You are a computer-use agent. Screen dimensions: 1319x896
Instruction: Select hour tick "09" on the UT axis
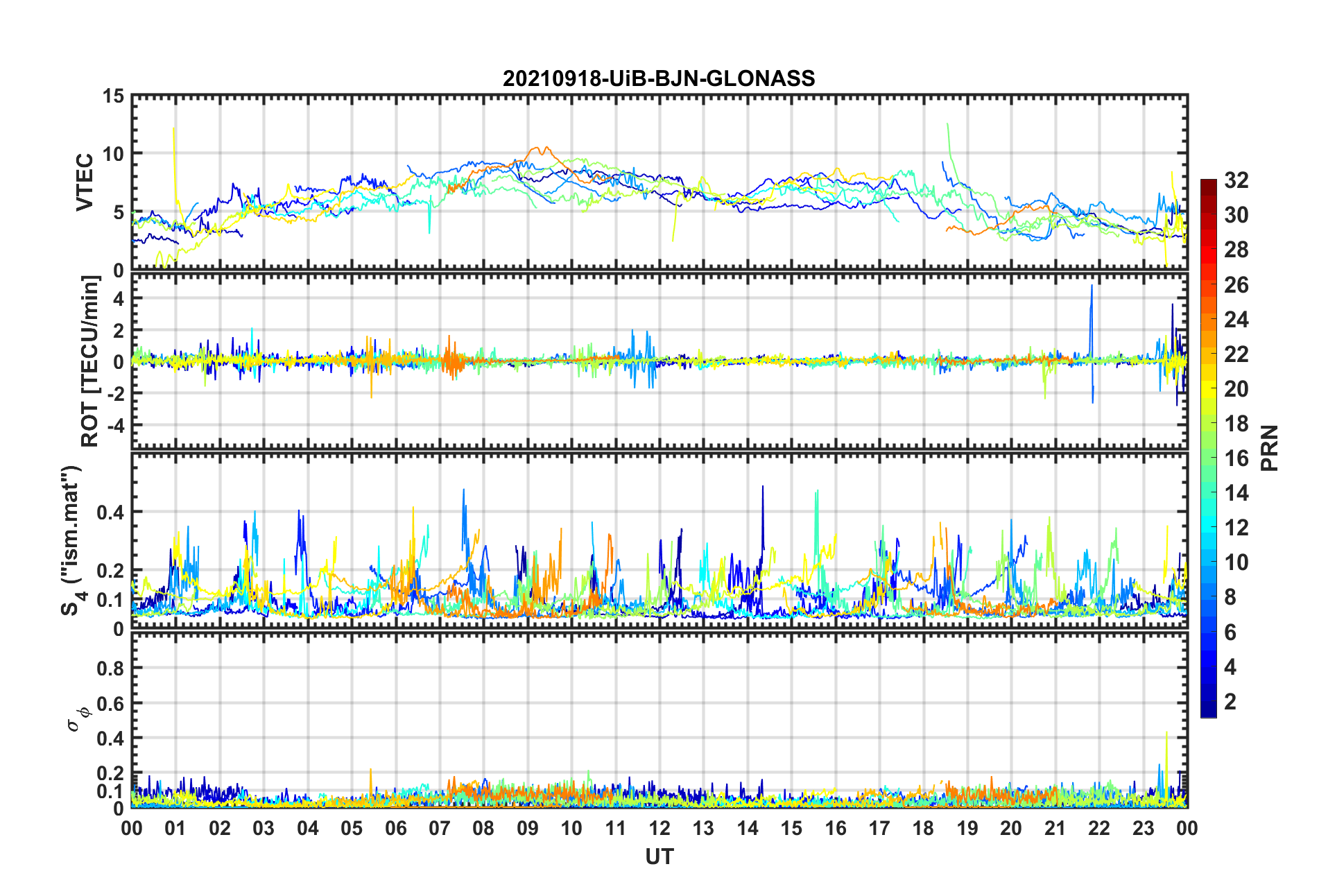pyautogui.click(x=528, y=828)
